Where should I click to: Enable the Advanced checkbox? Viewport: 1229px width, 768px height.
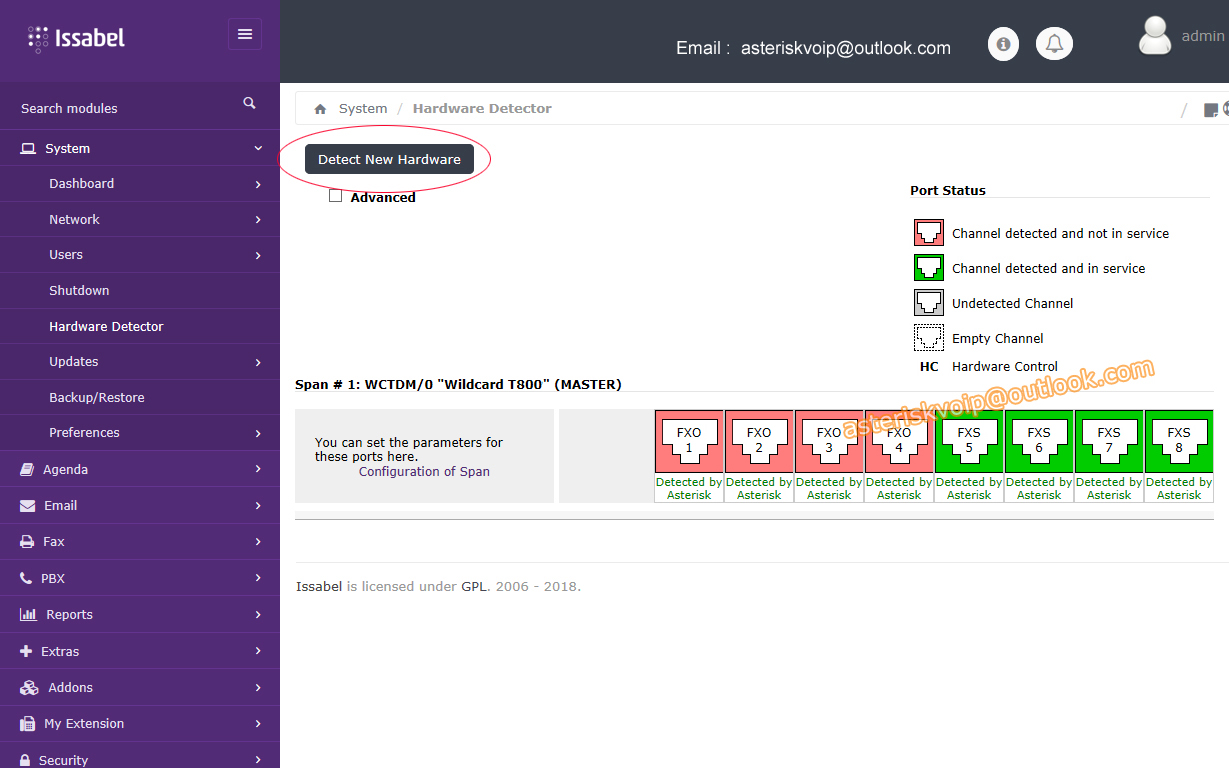click(336, 197)
